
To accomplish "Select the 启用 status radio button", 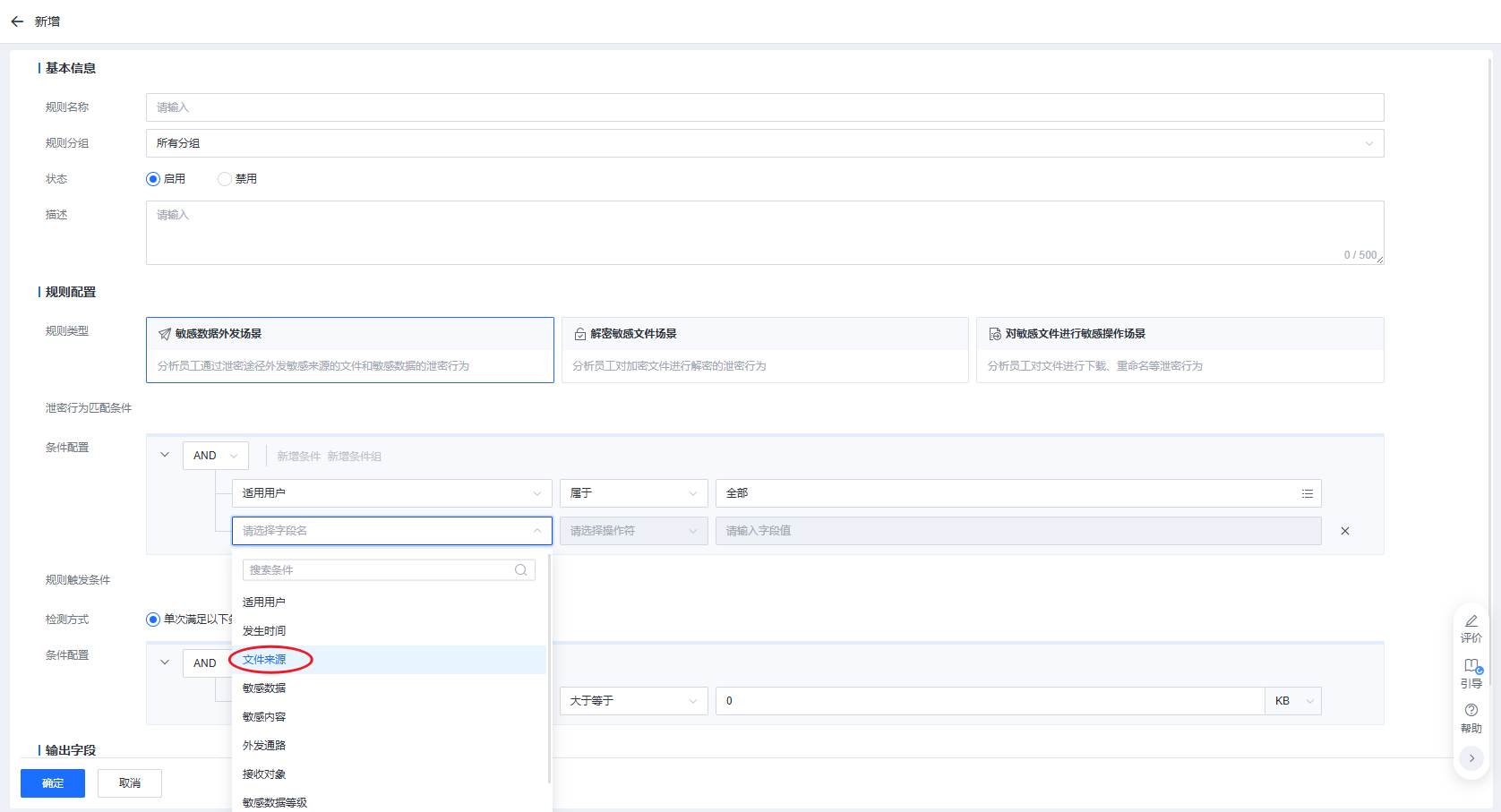I will click(153, 179).
